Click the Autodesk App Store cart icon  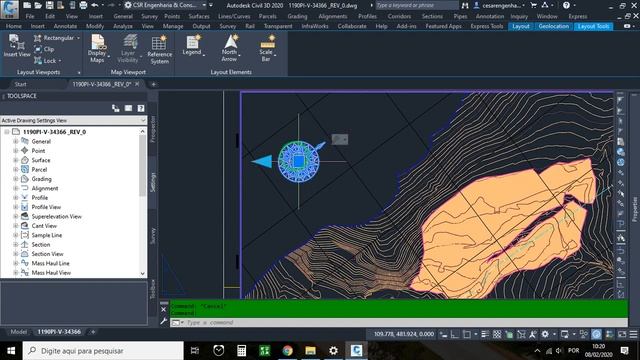pyautogui.click(x=533, y=5)
